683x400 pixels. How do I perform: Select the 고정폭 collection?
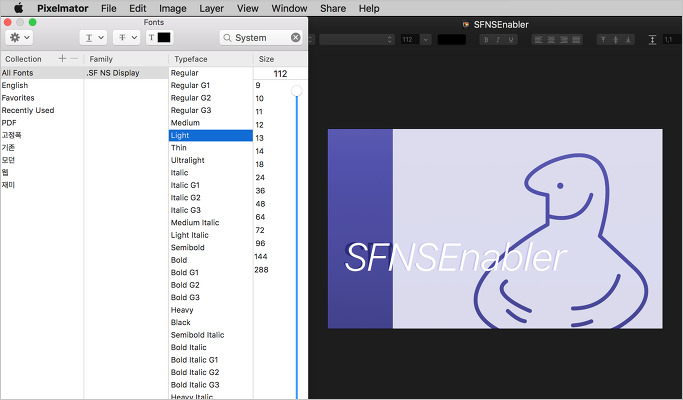[x=42, y=135]
